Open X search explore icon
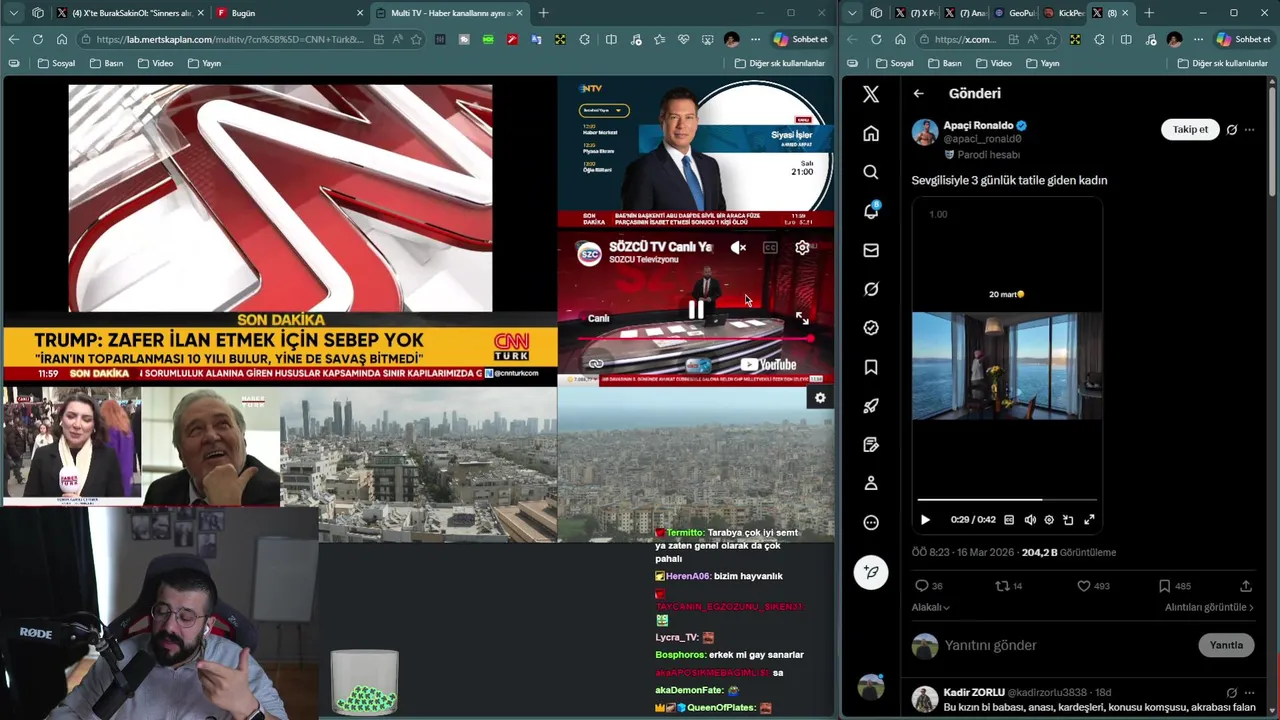Viewport: 1280px width, 720px height. [x=871, y=172]
